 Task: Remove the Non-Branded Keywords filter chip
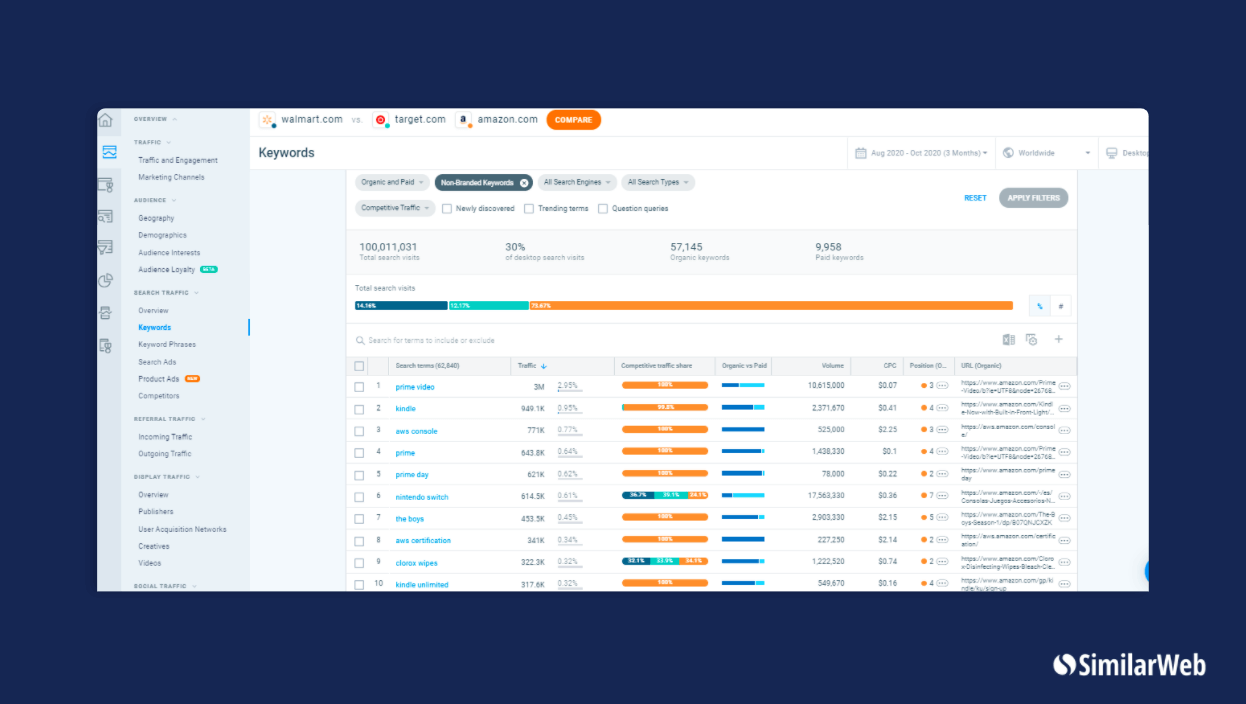click(524, 183)
